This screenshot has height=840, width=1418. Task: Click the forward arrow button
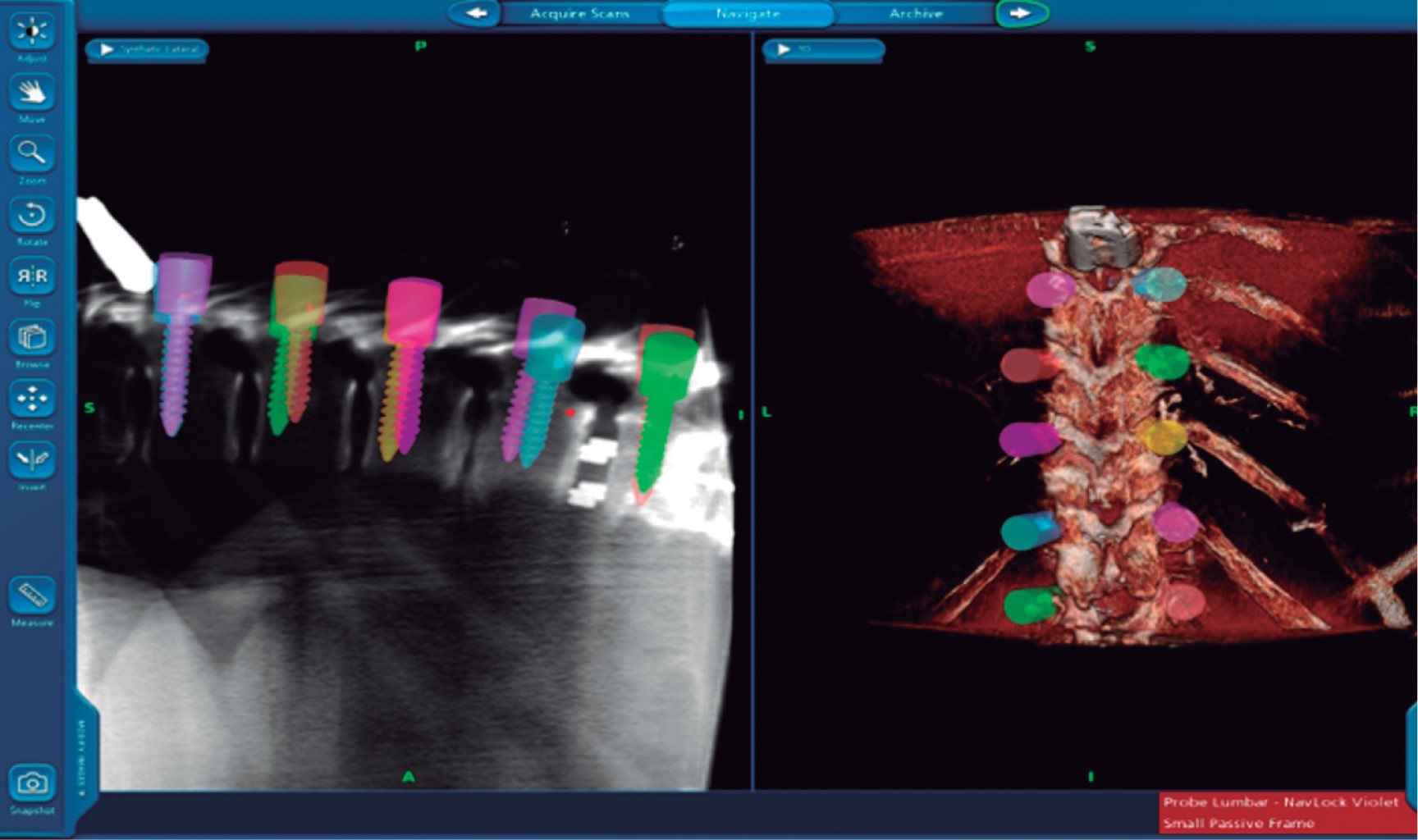[x=1021, y=14]
